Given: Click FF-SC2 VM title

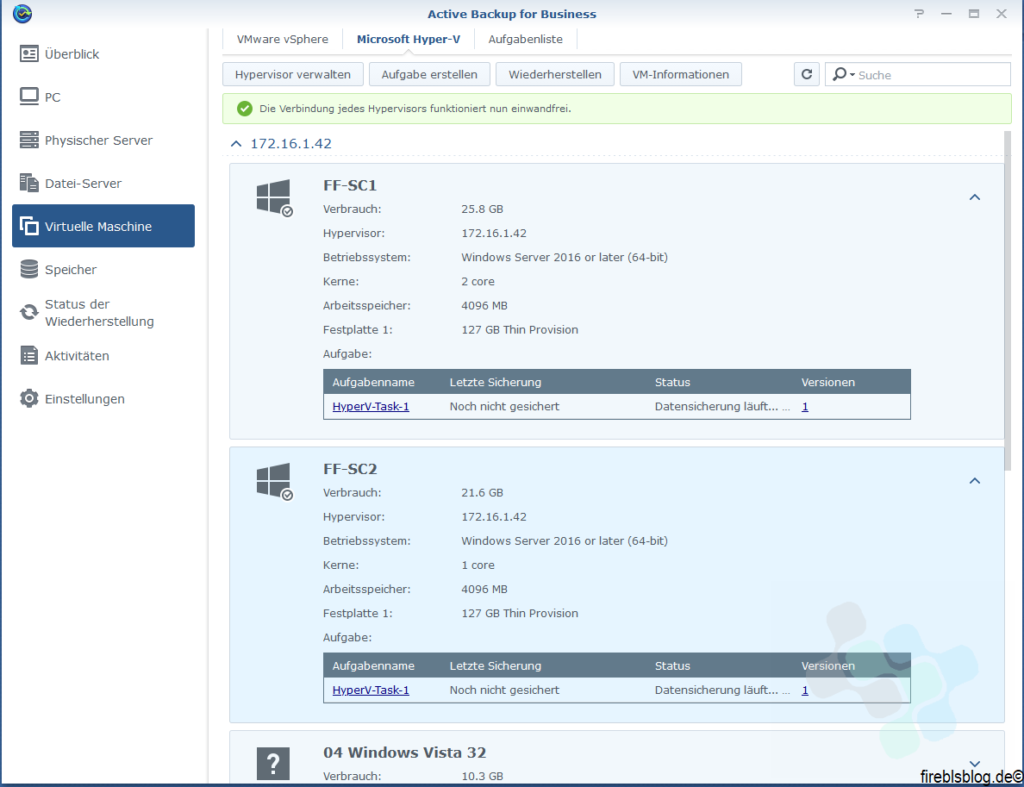Looking at the screenshot, I should (350, 469).
